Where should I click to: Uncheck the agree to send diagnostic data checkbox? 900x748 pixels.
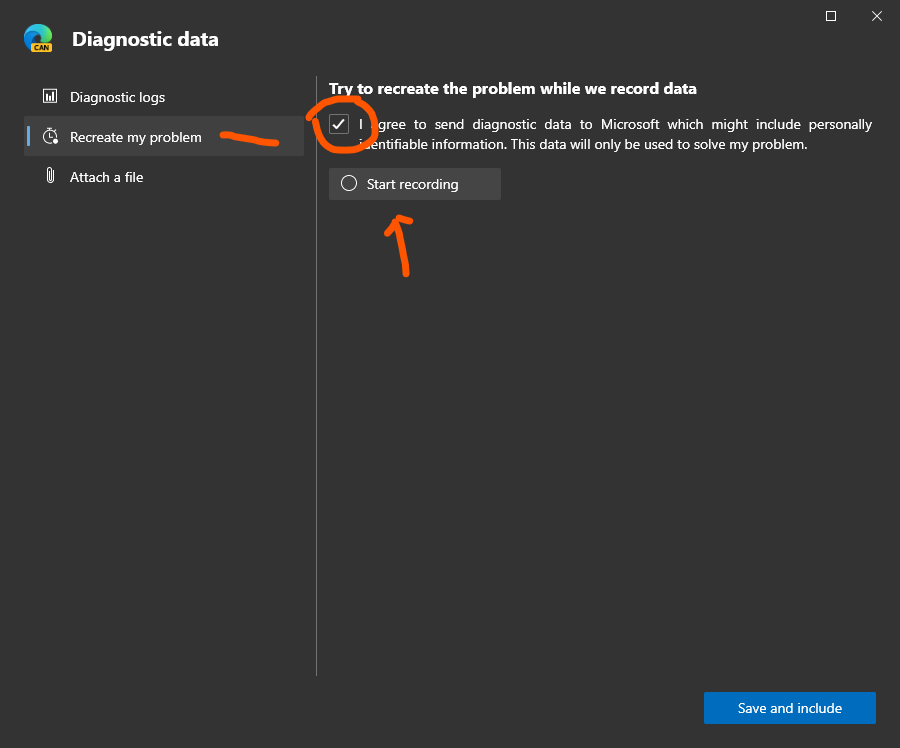pyautogui.click(x=339, y=125)
